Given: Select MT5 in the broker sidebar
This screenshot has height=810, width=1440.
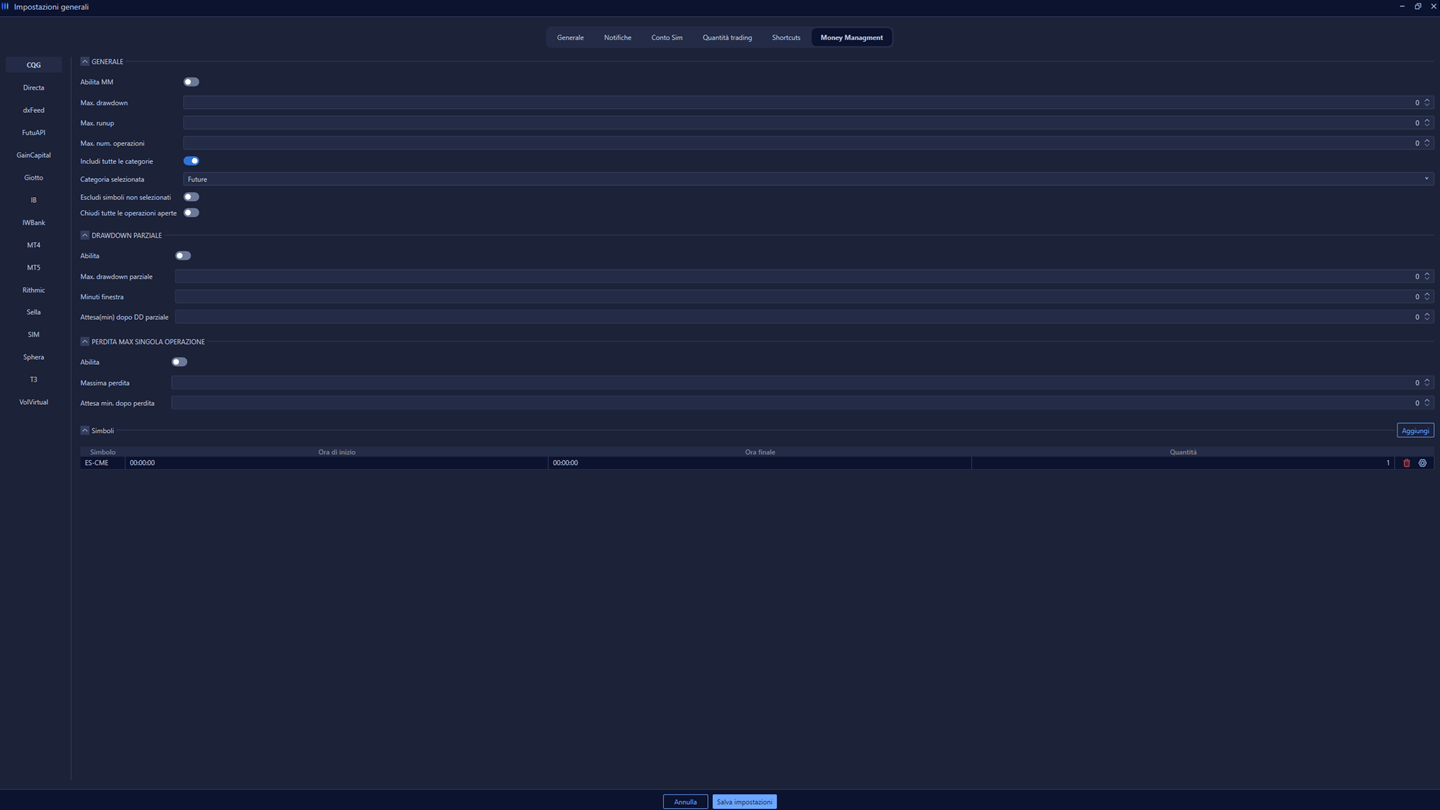Looking at the screenshot, I should click(x=33, y=267).
